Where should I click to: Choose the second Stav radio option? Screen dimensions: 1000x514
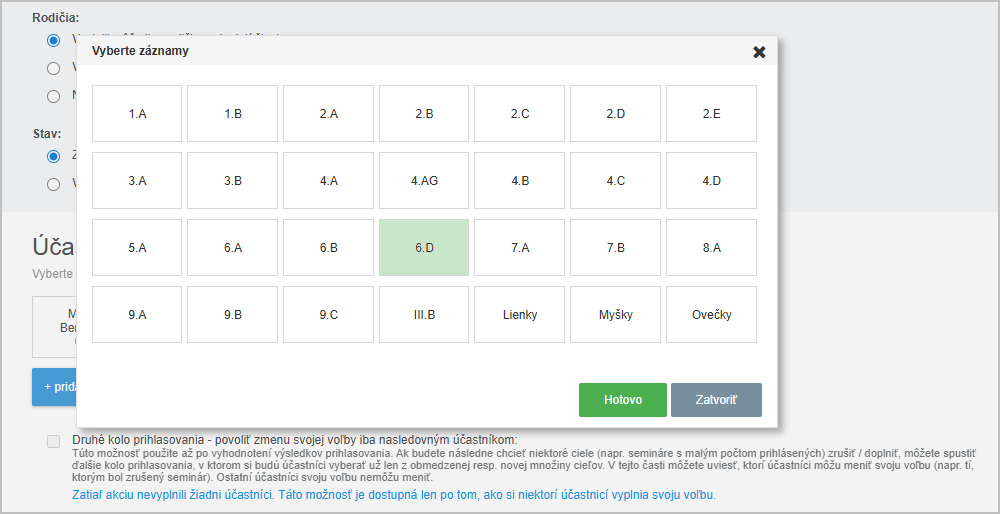(x=54, y=184)
